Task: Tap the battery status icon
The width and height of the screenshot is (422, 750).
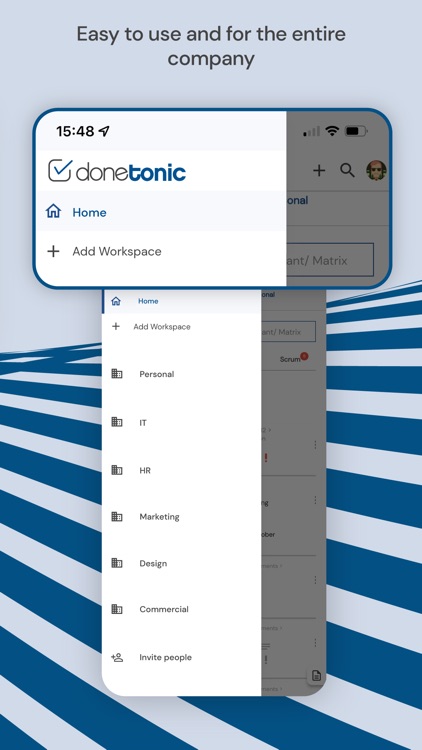Action: tap(355, 131)
